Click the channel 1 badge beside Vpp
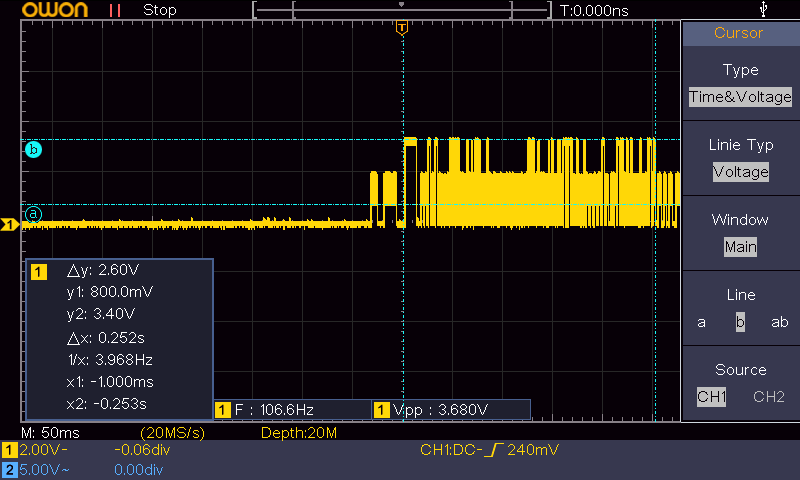This screenshot has width=800, height=480. click(x=381, y=410)
